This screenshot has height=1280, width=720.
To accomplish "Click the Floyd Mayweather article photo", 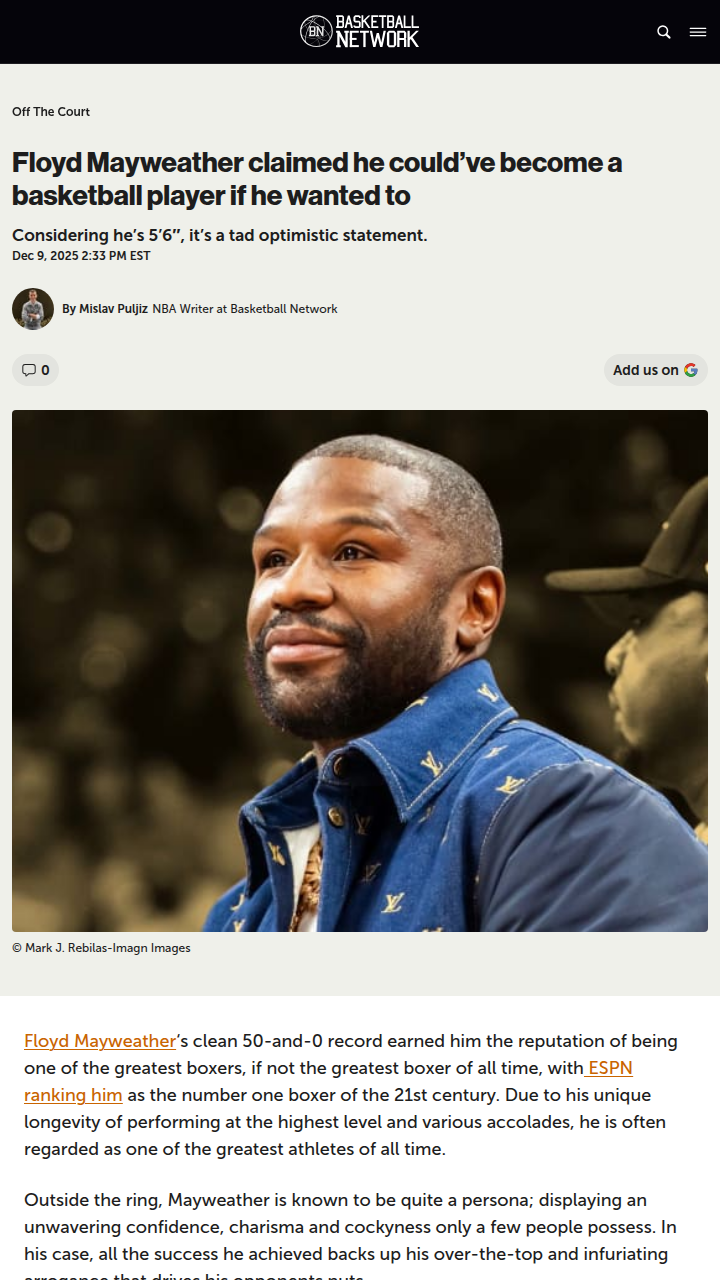I will [360, 671].
